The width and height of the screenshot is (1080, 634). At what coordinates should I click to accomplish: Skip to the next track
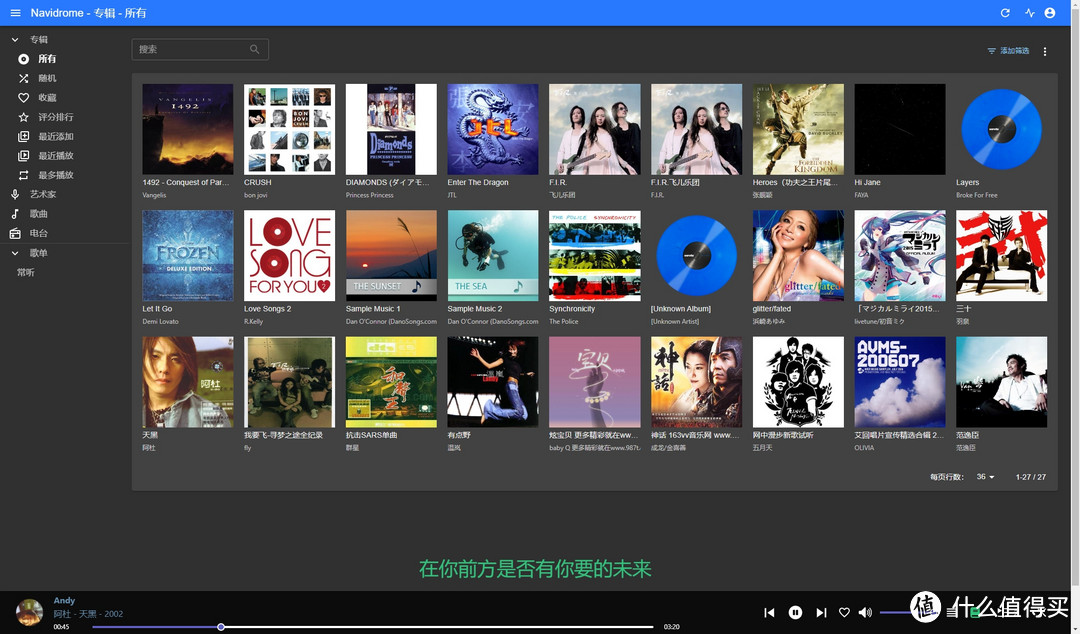[821, 612]
